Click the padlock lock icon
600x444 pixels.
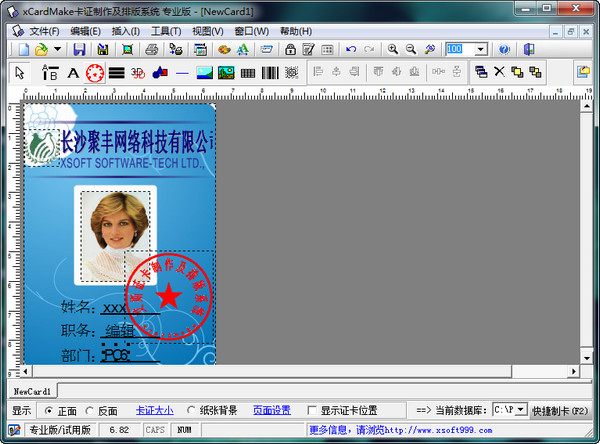click(x=290, y=49)
